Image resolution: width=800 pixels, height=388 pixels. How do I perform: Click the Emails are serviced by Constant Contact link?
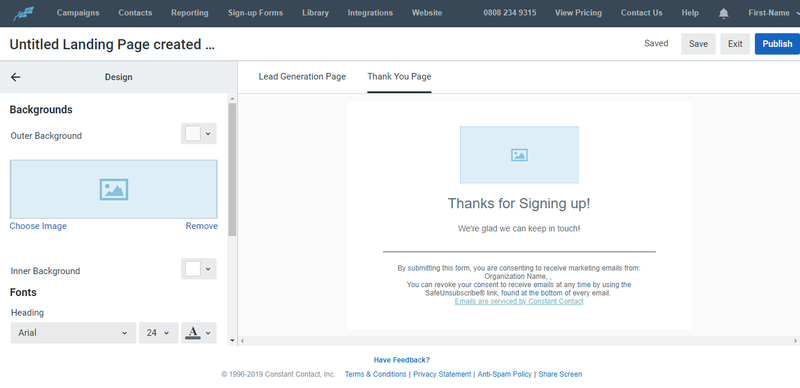point(519,301)
